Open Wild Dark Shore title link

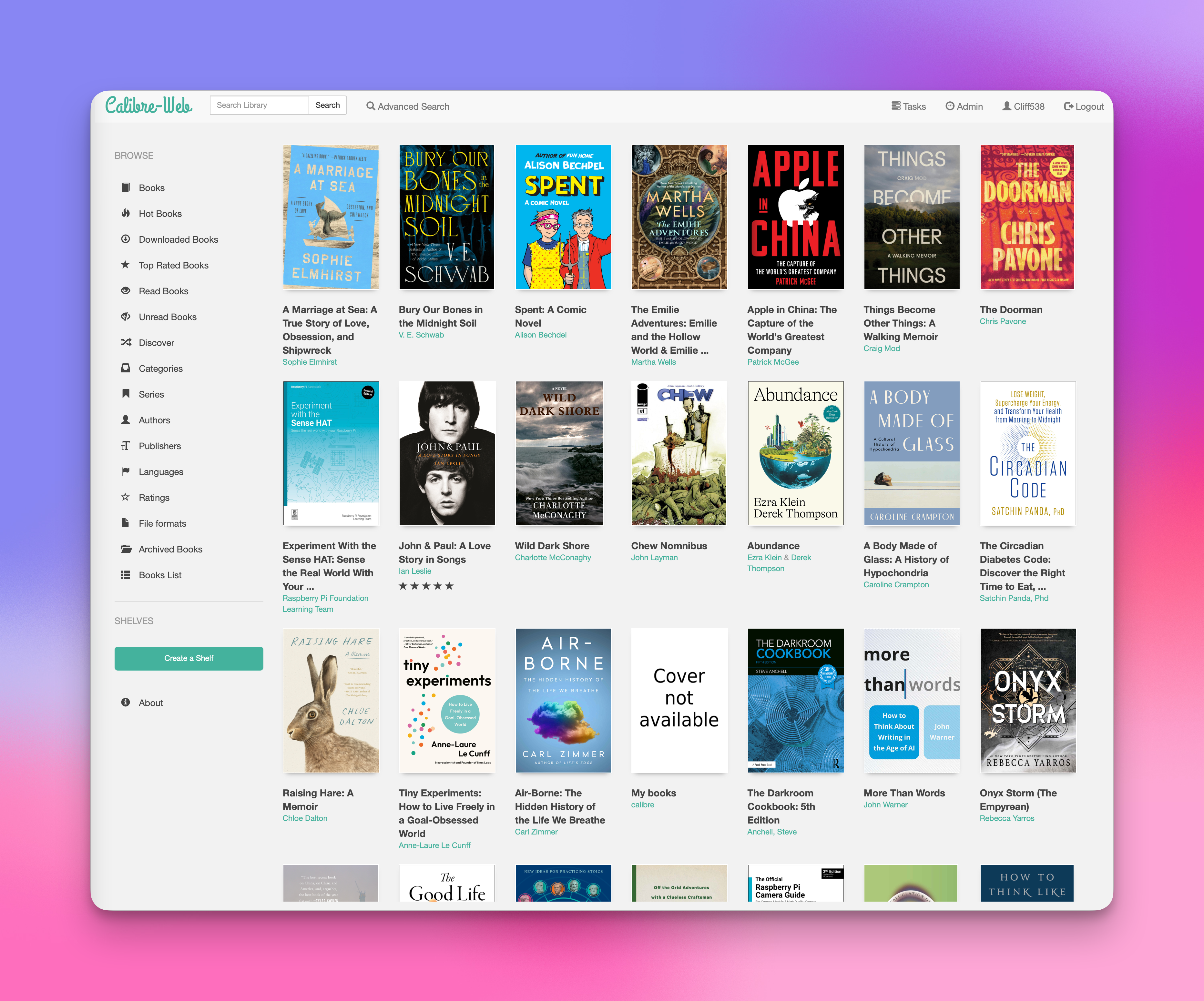point(552,546)
